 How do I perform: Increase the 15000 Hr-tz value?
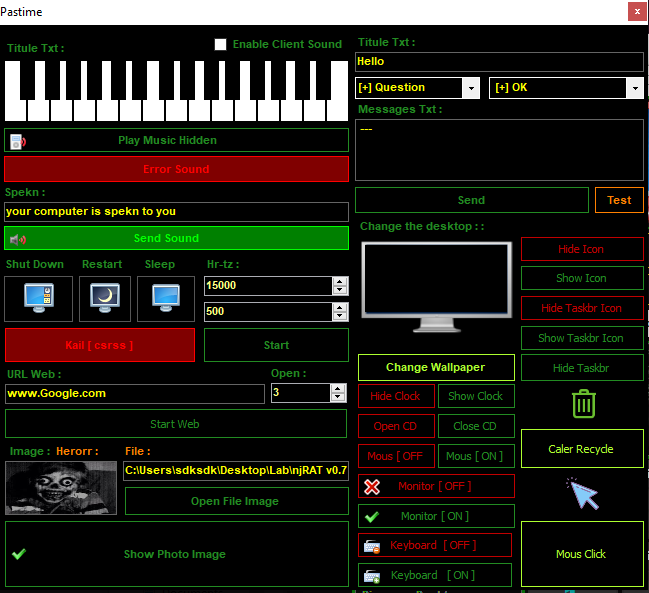click(x=340, y=281)
